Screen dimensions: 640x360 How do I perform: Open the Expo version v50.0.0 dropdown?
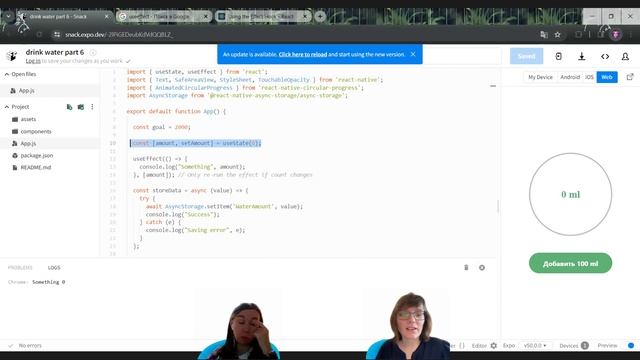coord(535,345)
